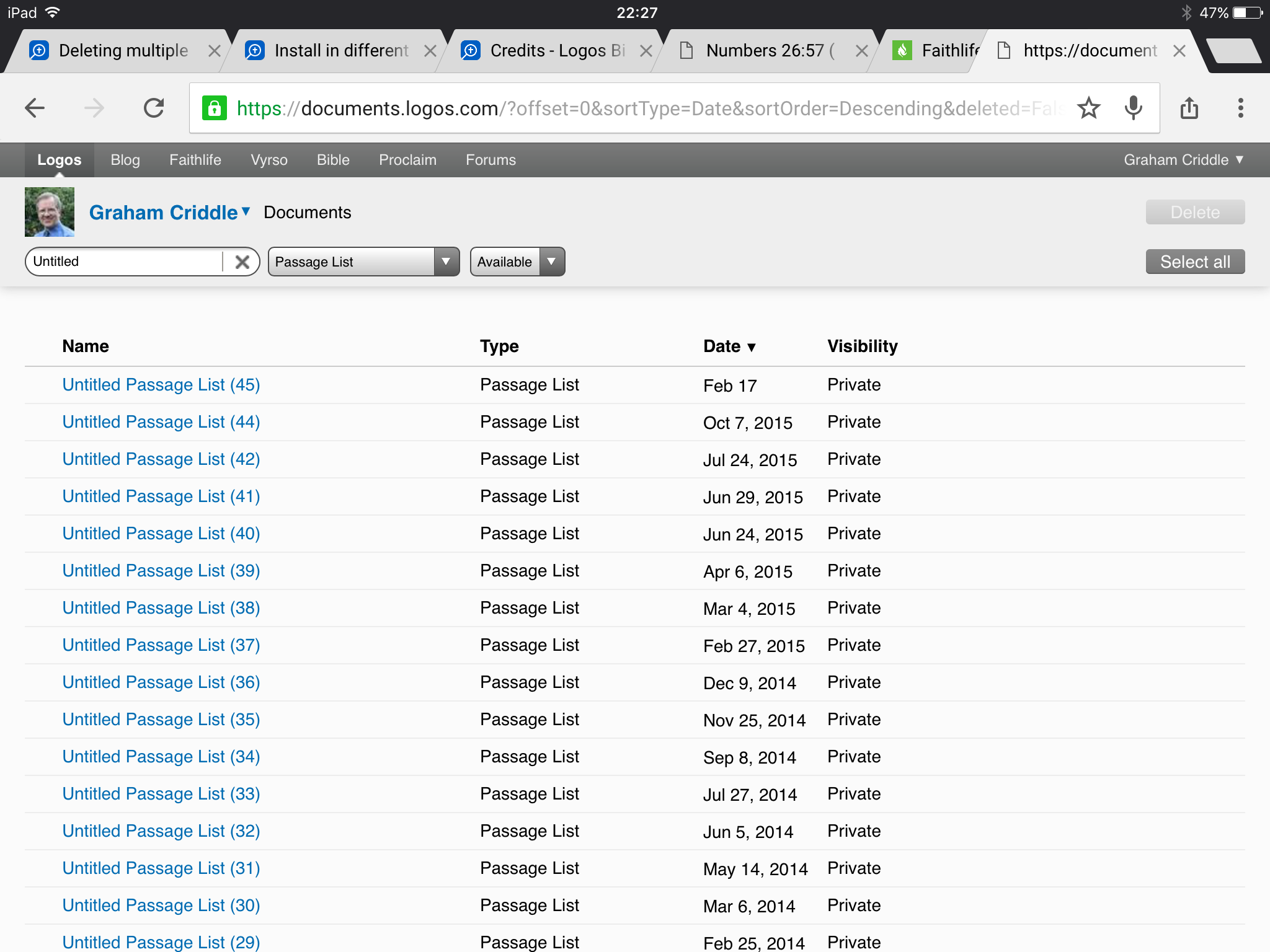Bookmark page with star icon

pos(1088,108)
